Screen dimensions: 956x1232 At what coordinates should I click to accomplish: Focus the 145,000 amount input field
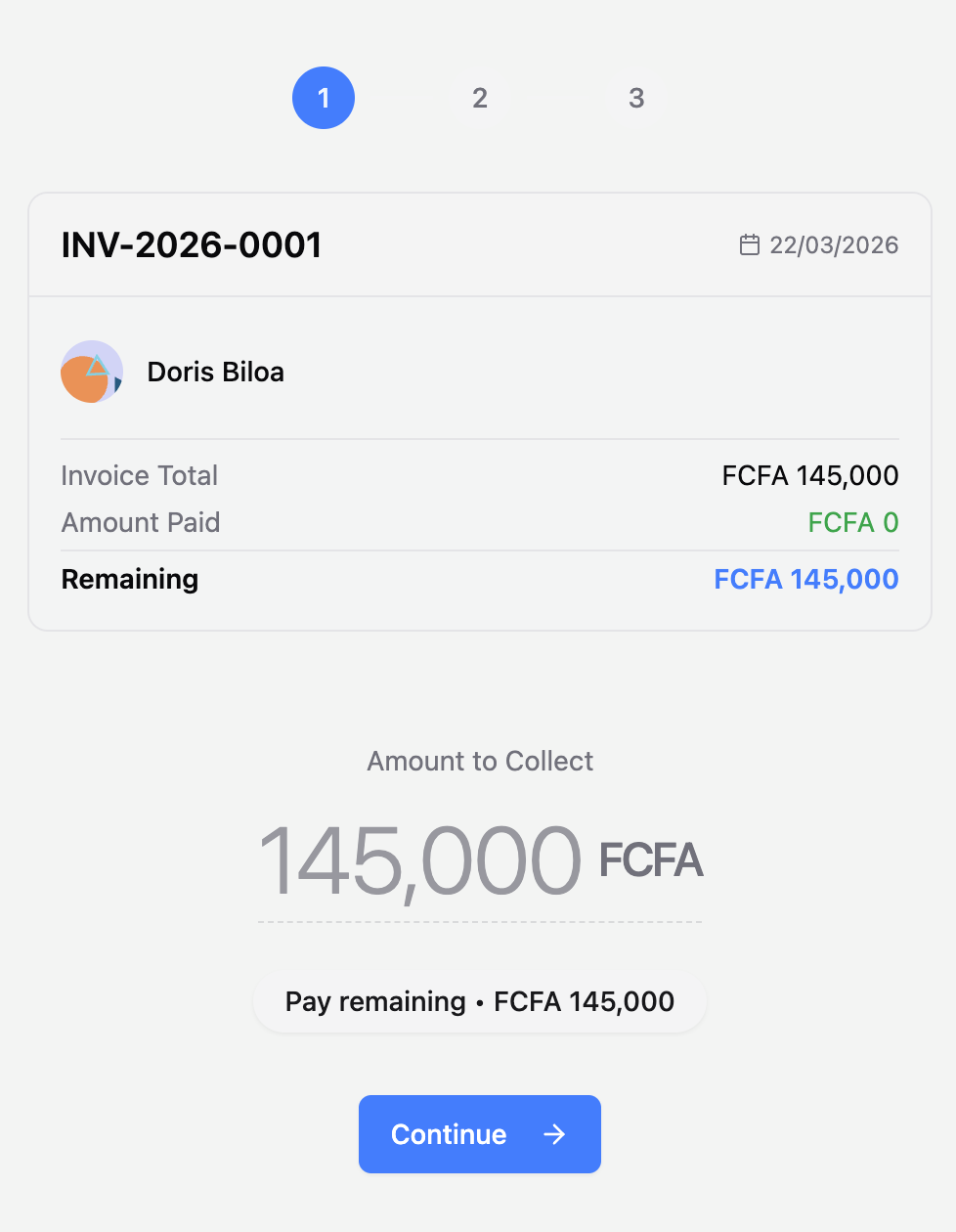point(420,861)
